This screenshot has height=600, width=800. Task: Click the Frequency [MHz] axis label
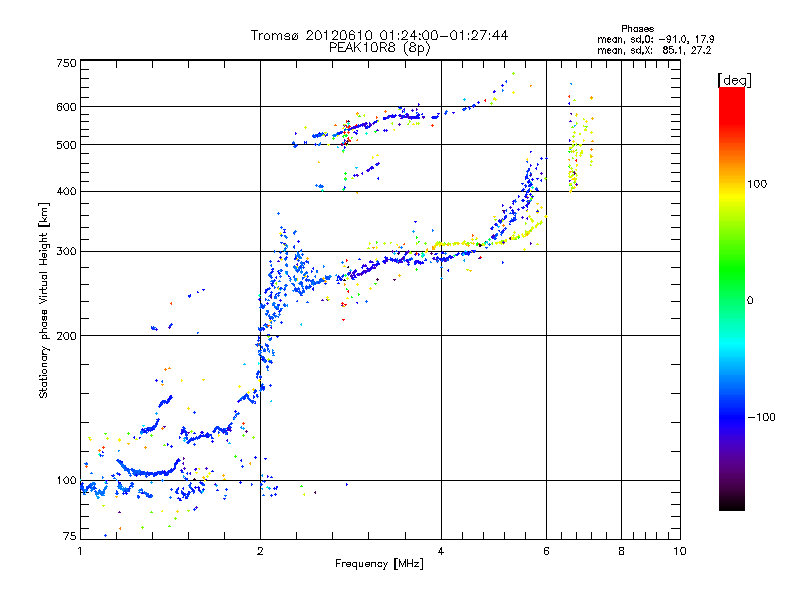click(x=379, y=564)
